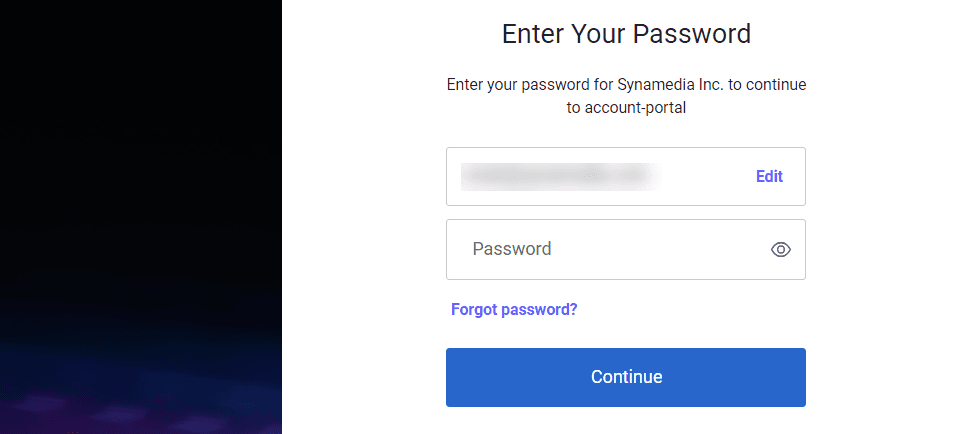Select the Password placeholder text
Screen dimensions: 955x434
click(512, 250)
